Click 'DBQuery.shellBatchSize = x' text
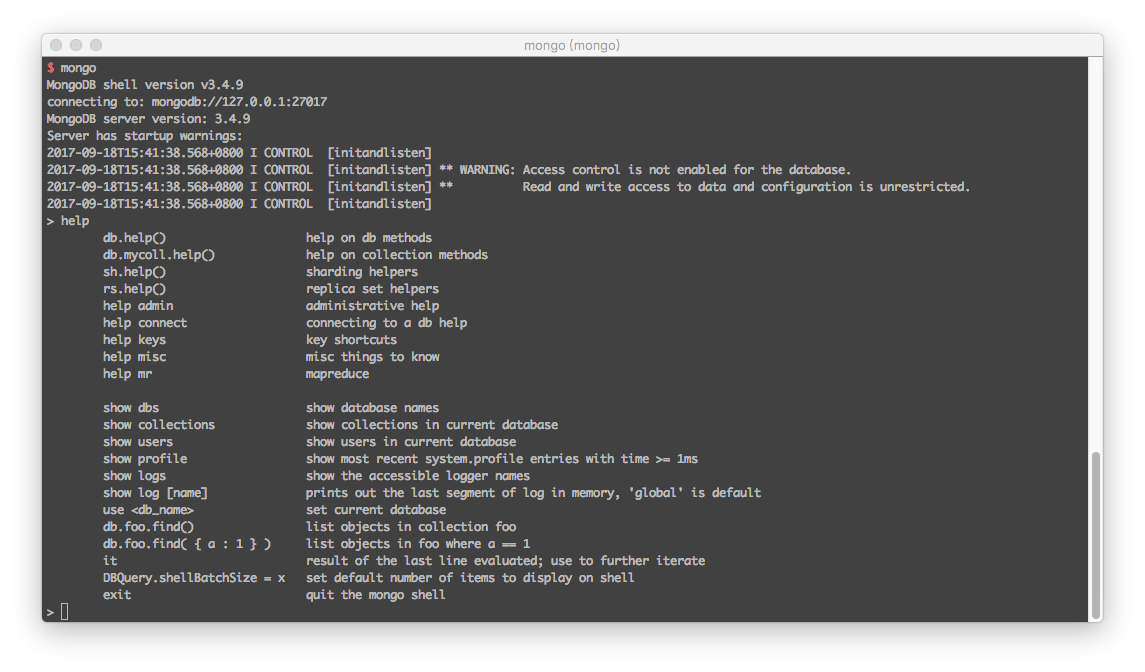1145x672 pixels. [x=194, y=577]
